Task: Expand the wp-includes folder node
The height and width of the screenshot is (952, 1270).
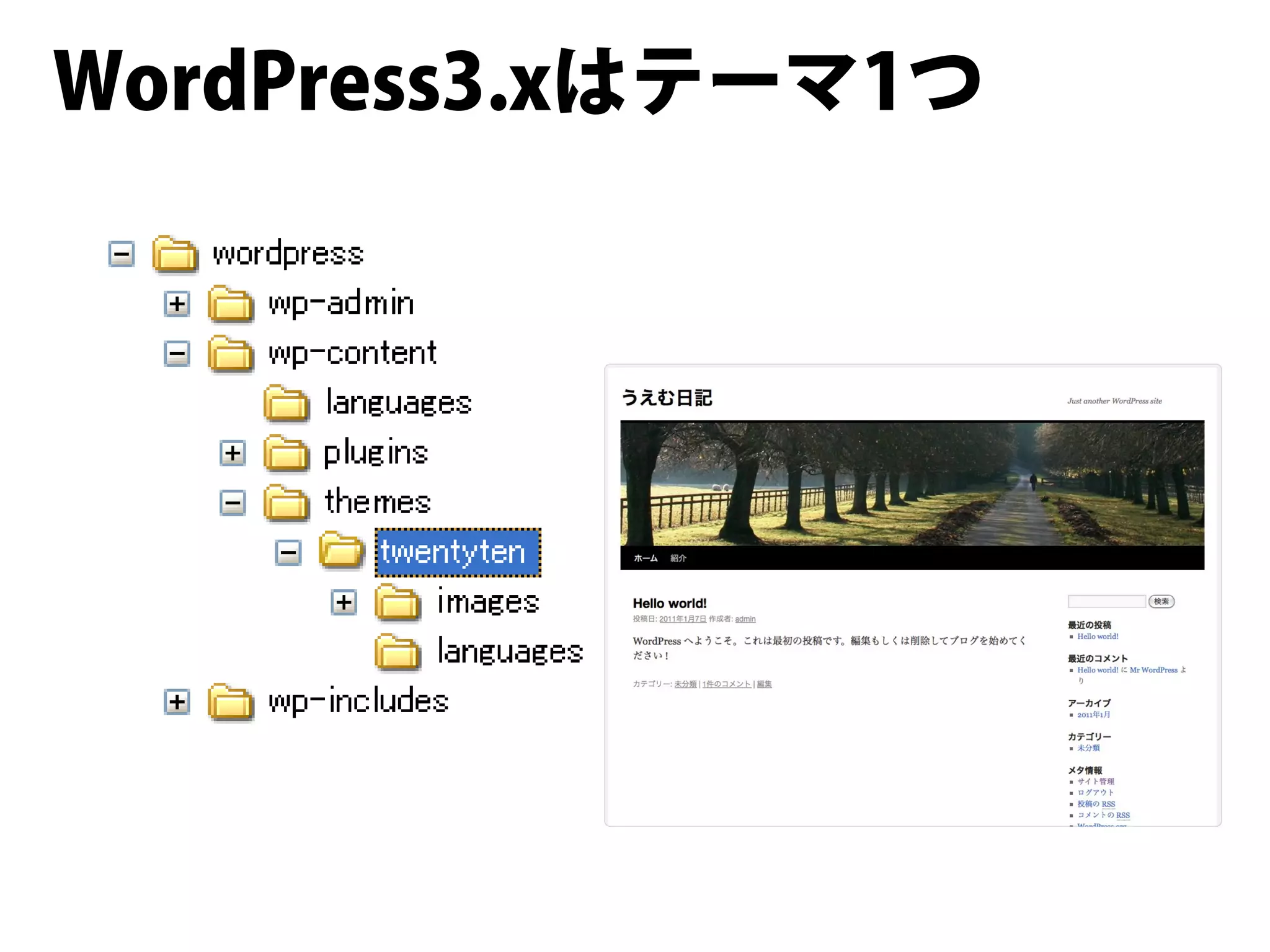Action: coord(177,702)
